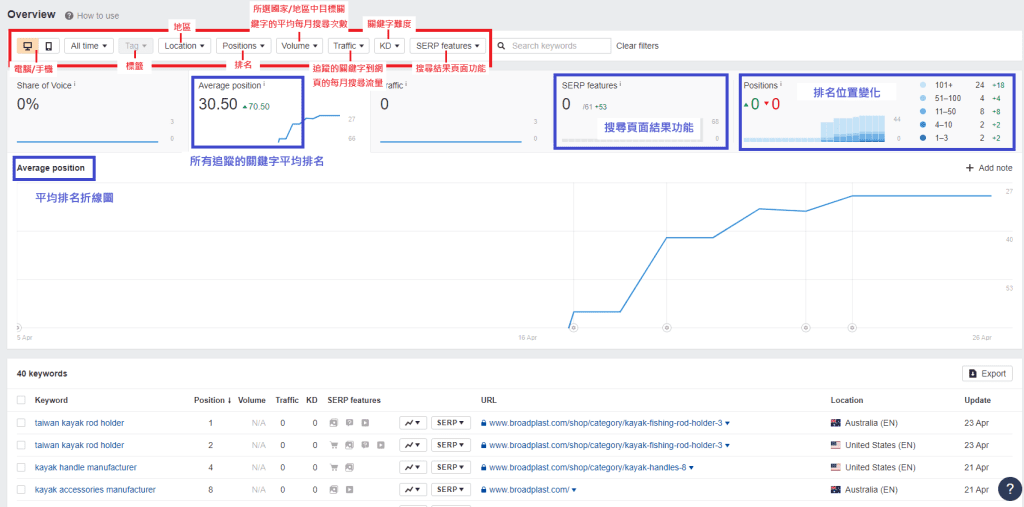This screenshot has height=507, width=1024.
Task: Open the Positions filter dropdown
Action: (x=244, y=46)
